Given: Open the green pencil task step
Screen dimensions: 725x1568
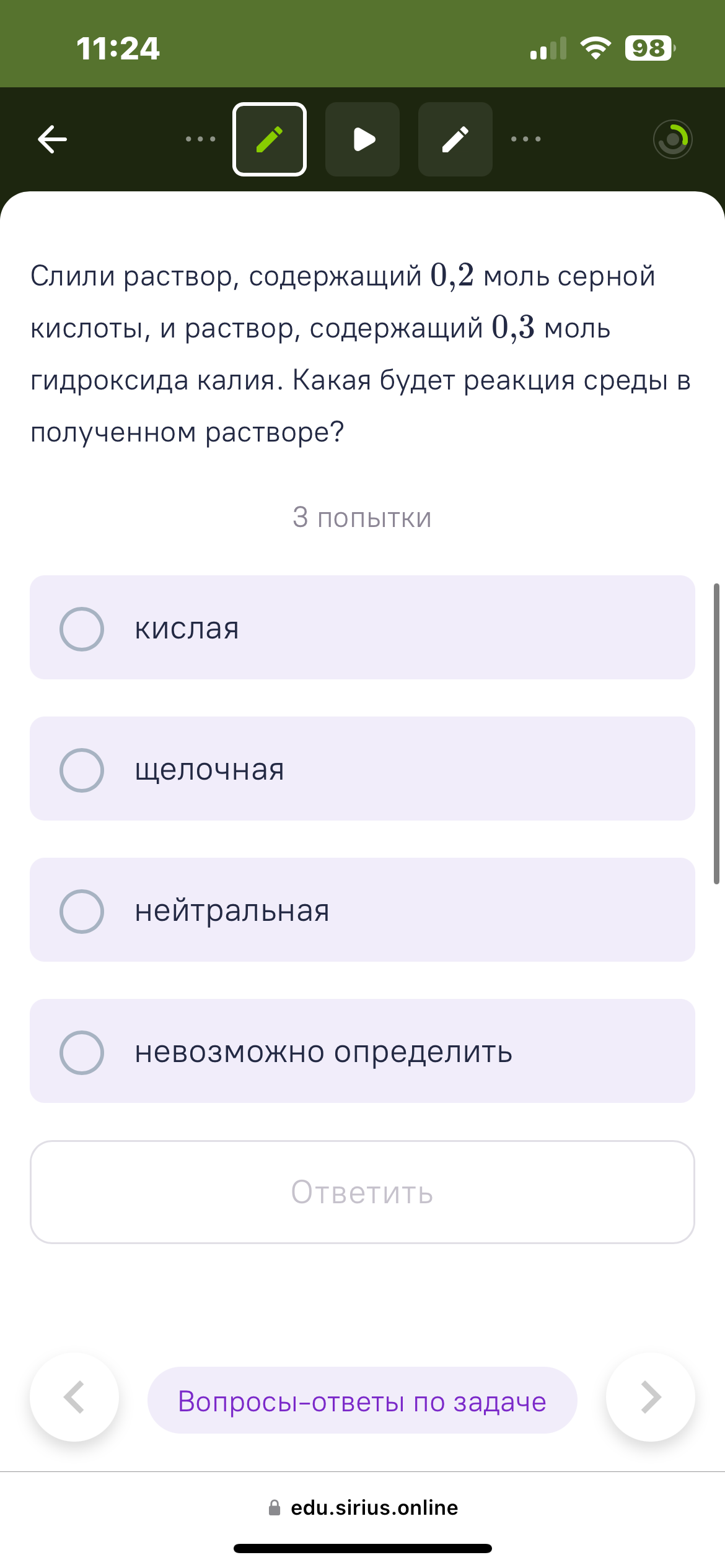Looking at the screenshot, I should coord(270,139).
